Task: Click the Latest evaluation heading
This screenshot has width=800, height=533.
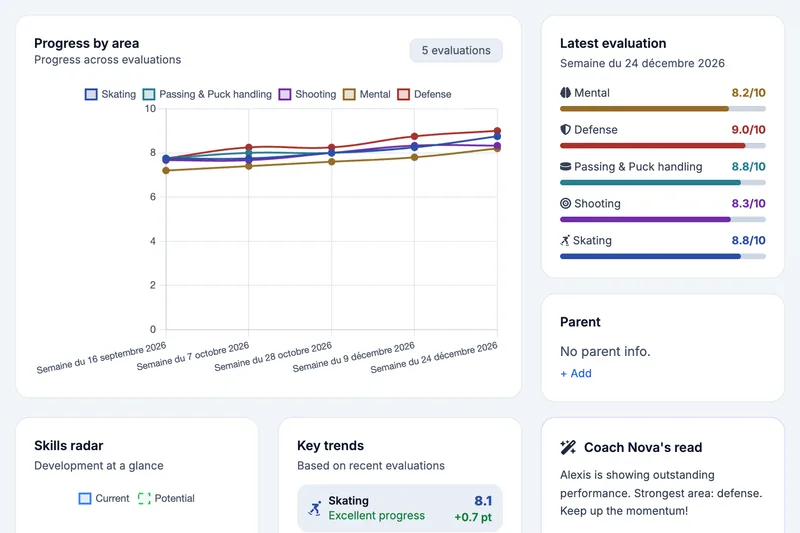Action: click(613, 43)
